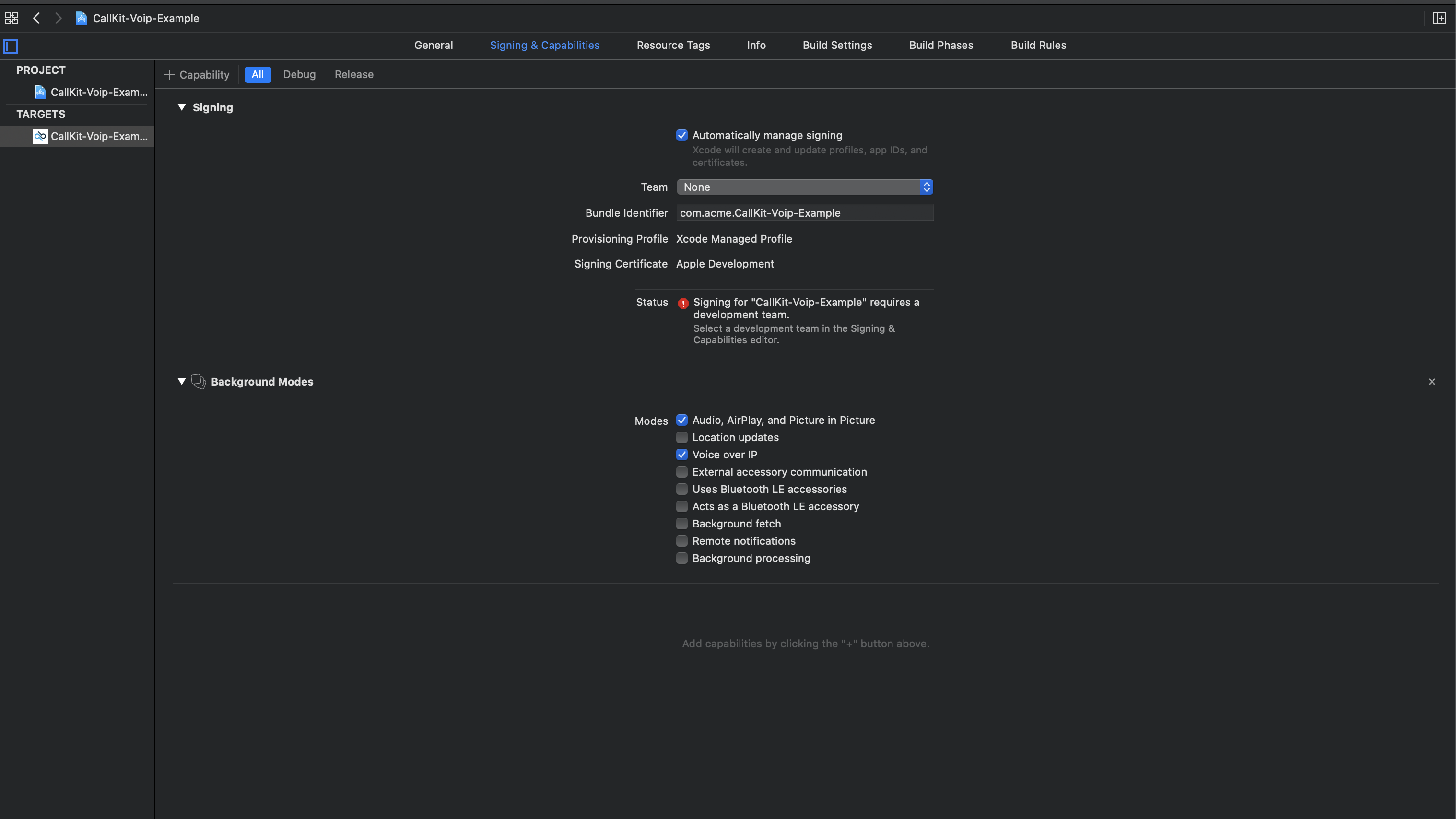
Task: Click the Apple Development certificate text
Action: (725, 264)
